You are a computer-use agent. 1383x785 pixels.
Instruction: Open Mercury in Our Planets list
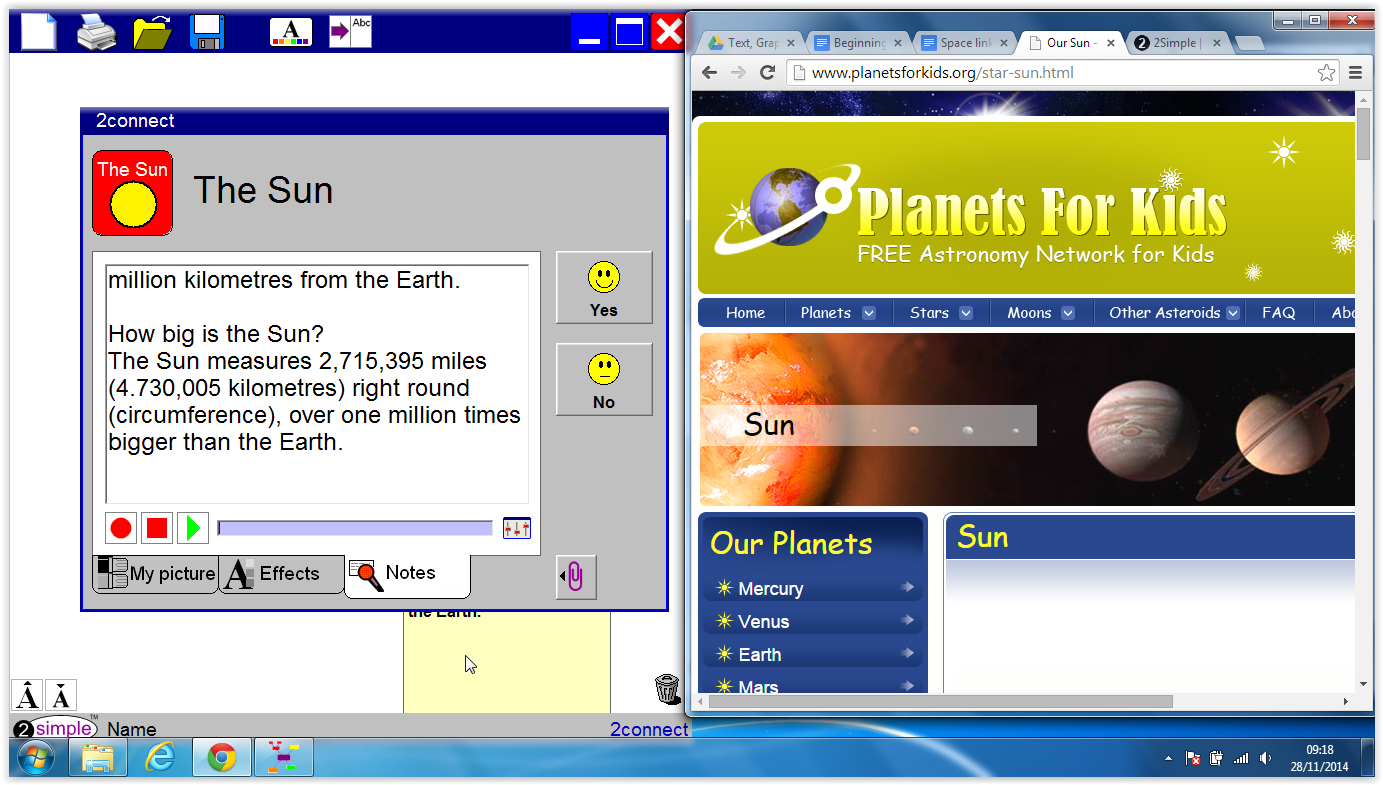pos(814,588)
